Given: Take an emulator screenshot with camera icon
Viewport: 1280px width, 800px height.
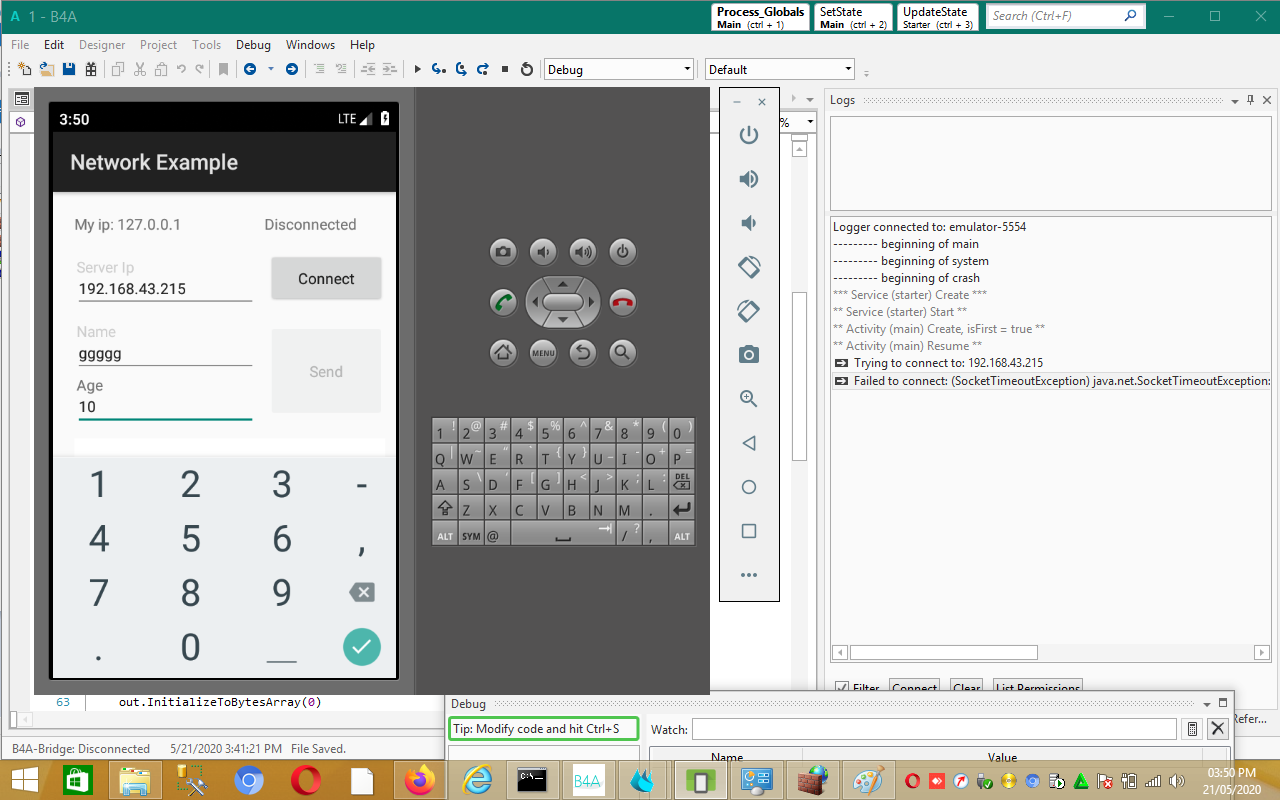Looking at the screenshot, I should pyautogui.click(x=749, y=355).
